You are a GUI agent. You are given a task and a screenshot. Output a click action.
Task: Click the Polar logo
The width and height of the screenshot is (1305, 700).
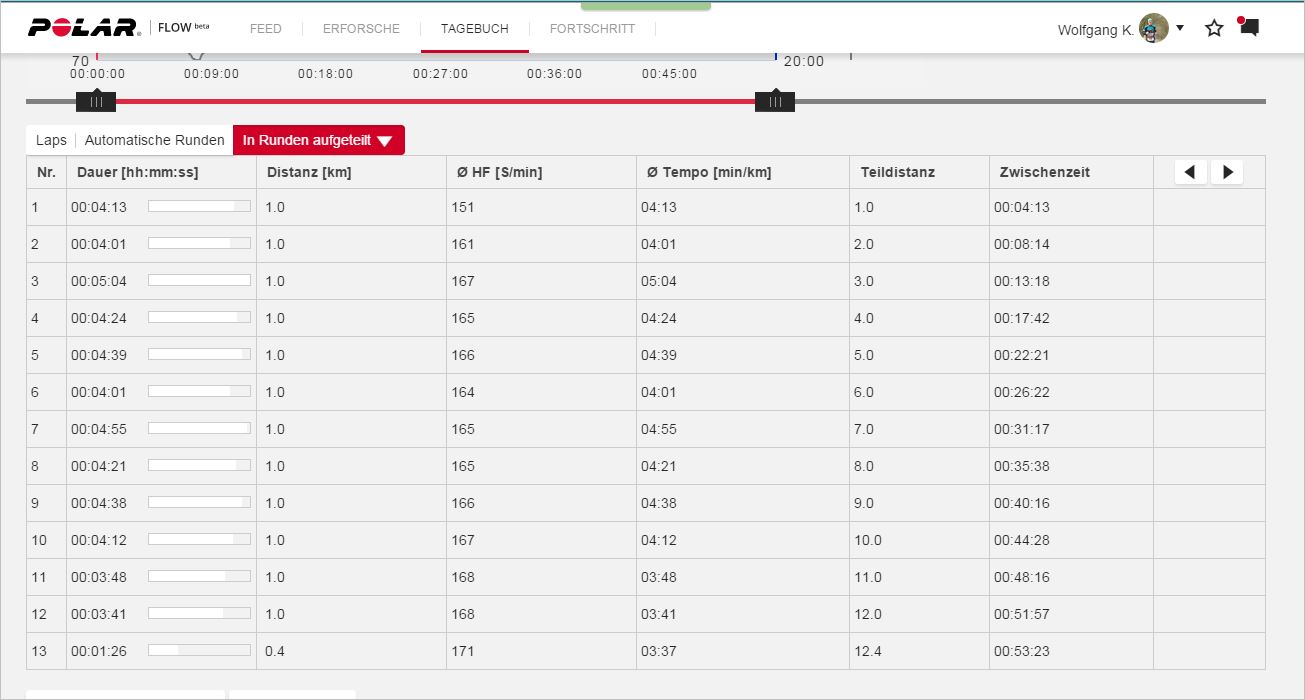[84, 28]
